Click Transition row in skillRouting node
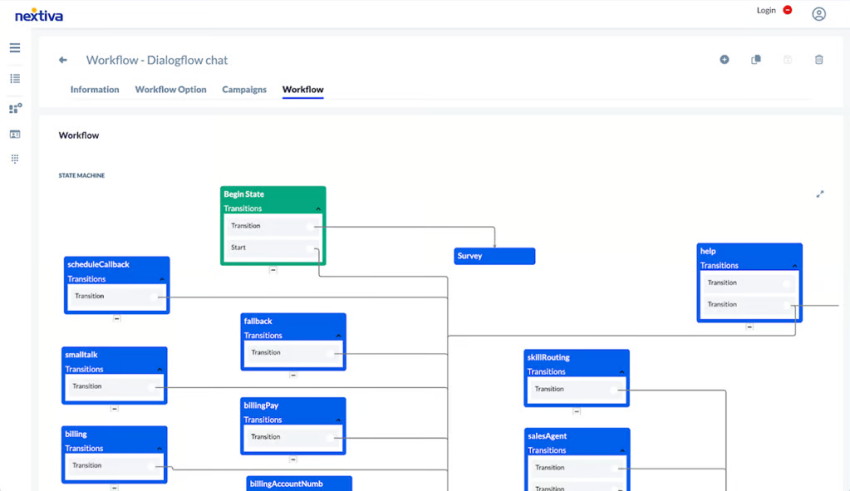Screen dimensions: 850x491 pos(577,389)
